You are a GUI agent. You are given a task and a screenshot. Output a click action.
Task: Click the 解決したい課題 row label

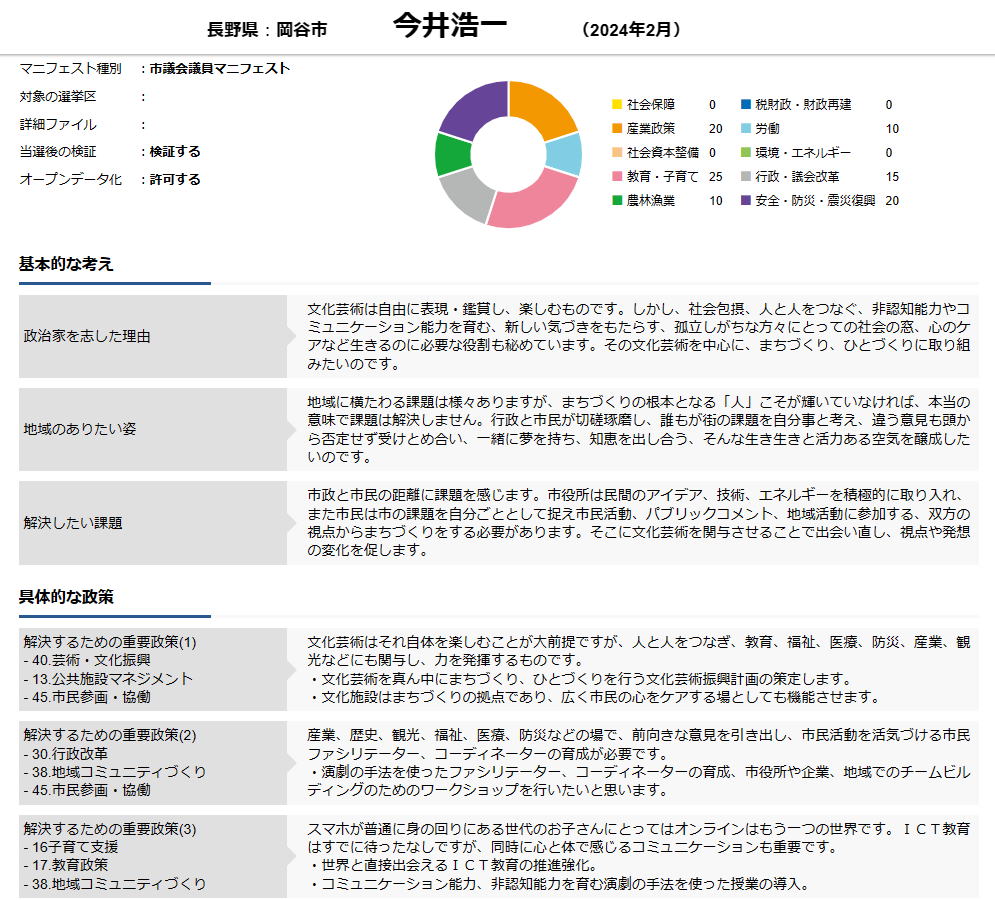point(73,523)
